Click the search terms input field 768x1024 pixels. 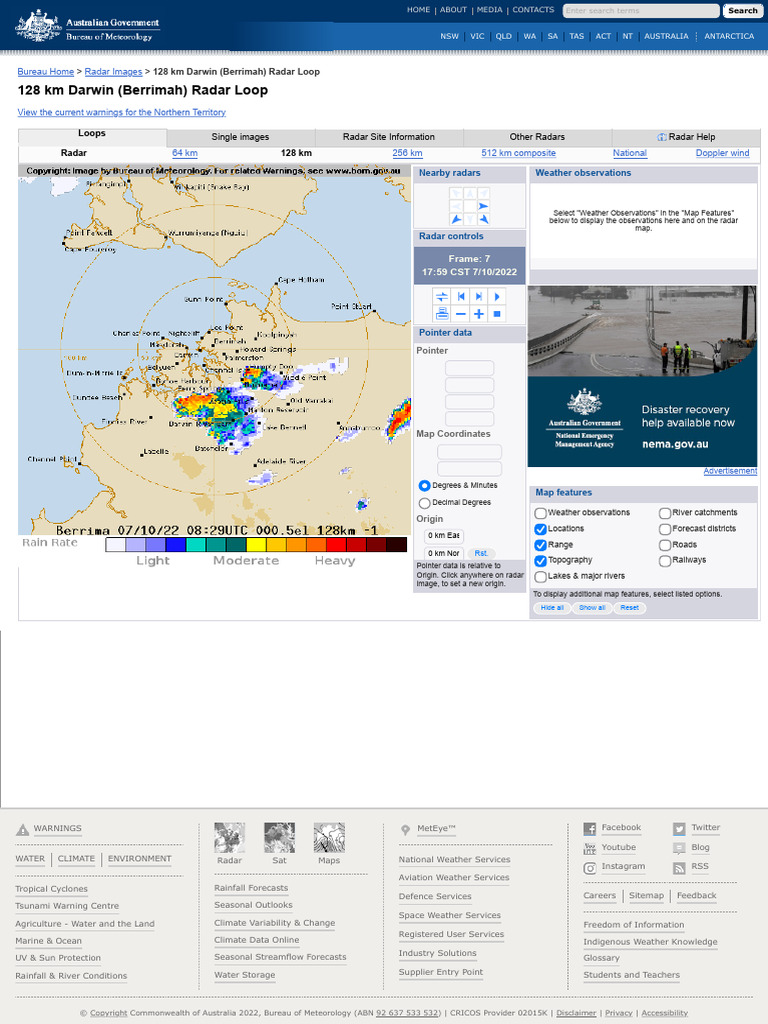click(x=640, y=11)
